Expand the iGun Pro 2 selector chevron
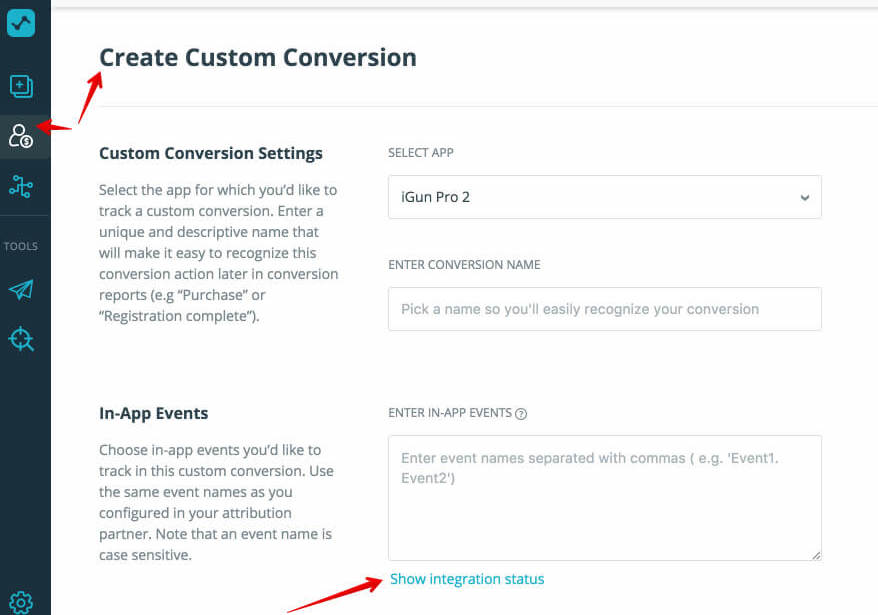Viewport: 878px width, 615px height. (x=804, y=197)
